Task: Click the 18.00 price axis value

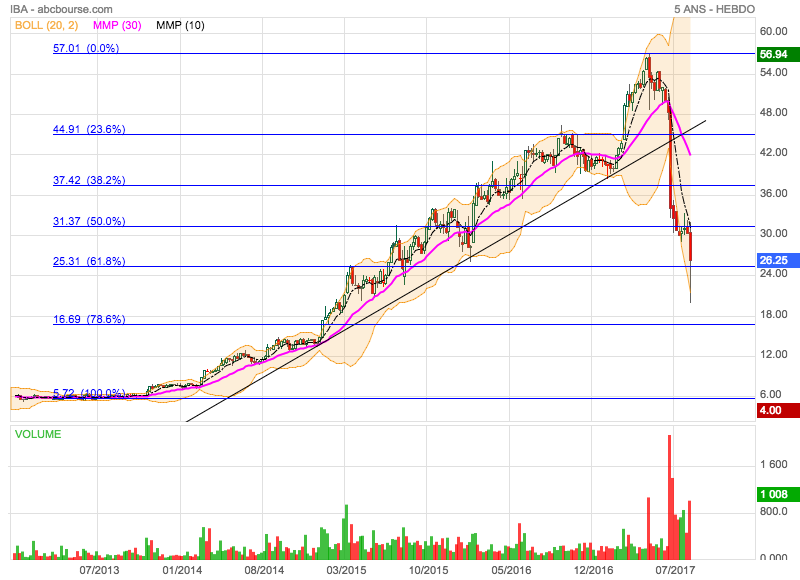Action: [x=773, y=314]
